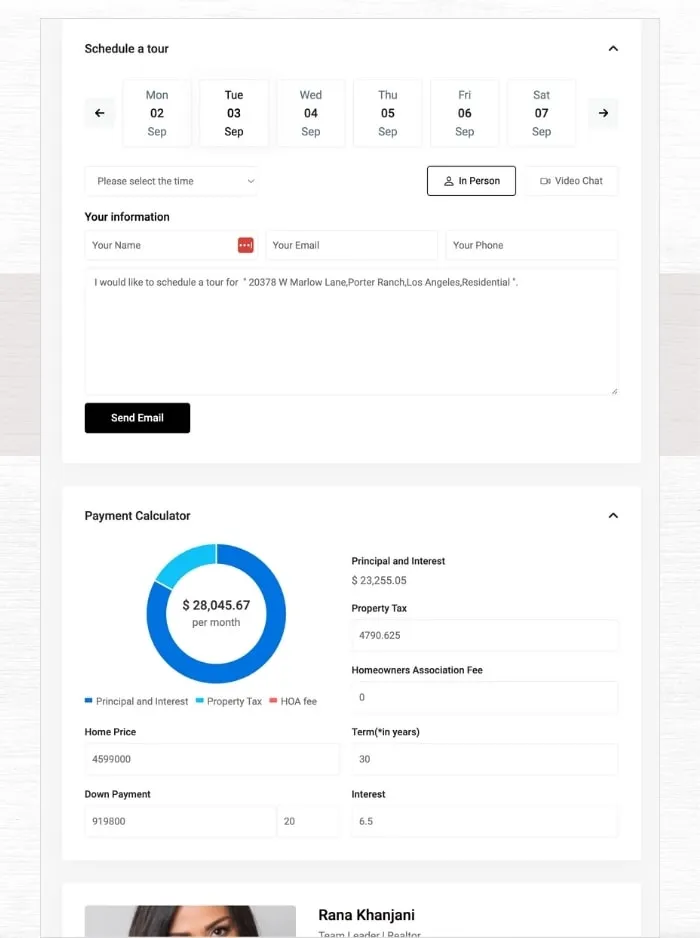Screen dimensions: 700x938
Task: Choose the Video Chat tour option
Action: point(571,181)
